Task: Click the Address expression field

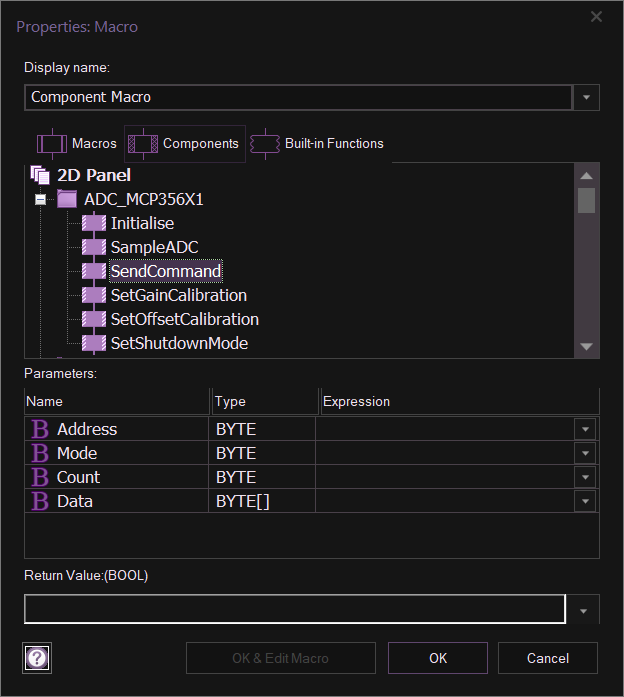Action: tap(445, 429)
